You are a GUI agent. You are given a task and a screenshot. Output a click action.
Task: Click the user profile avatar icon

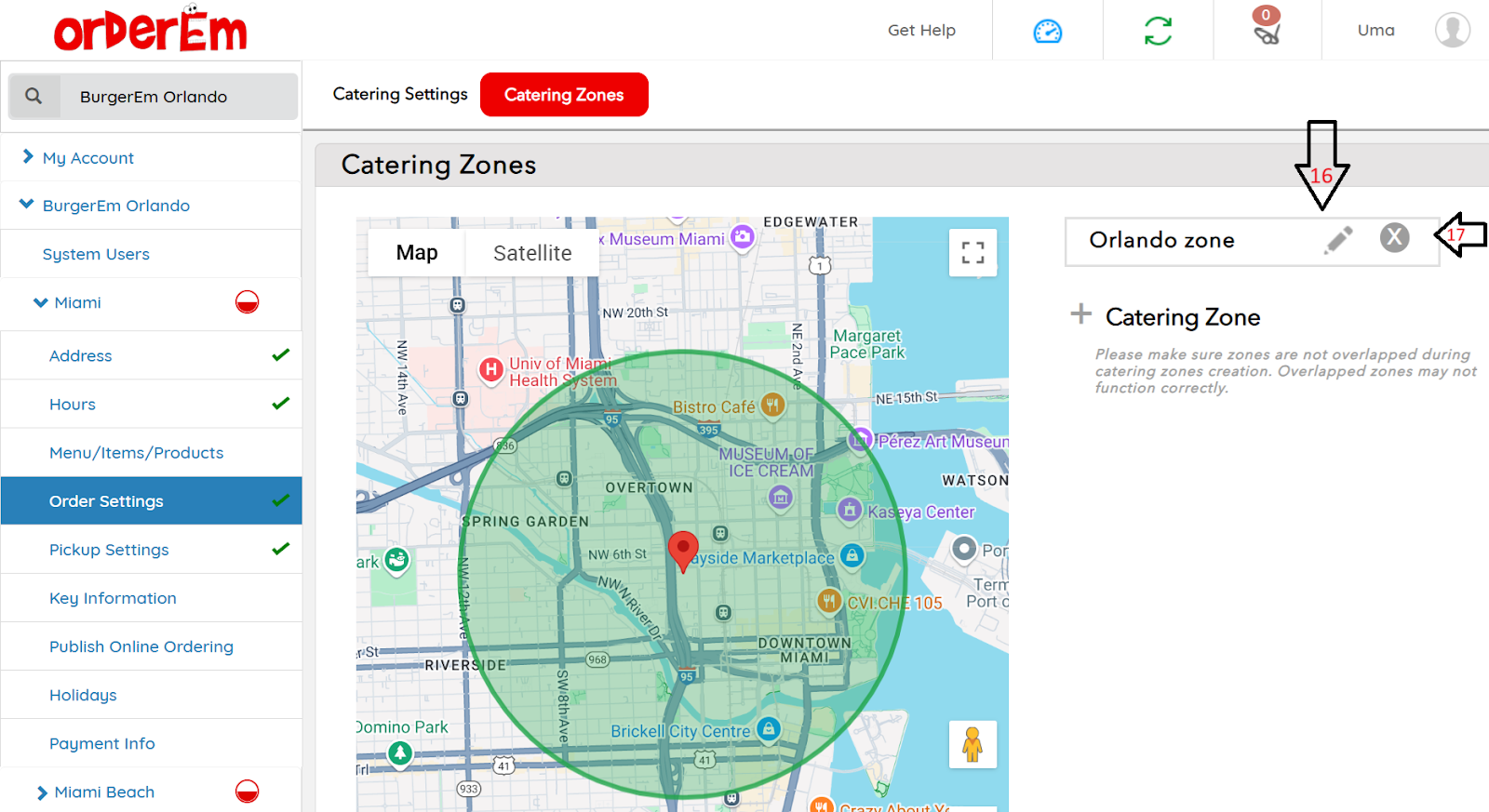click(x=1452, y=30)
